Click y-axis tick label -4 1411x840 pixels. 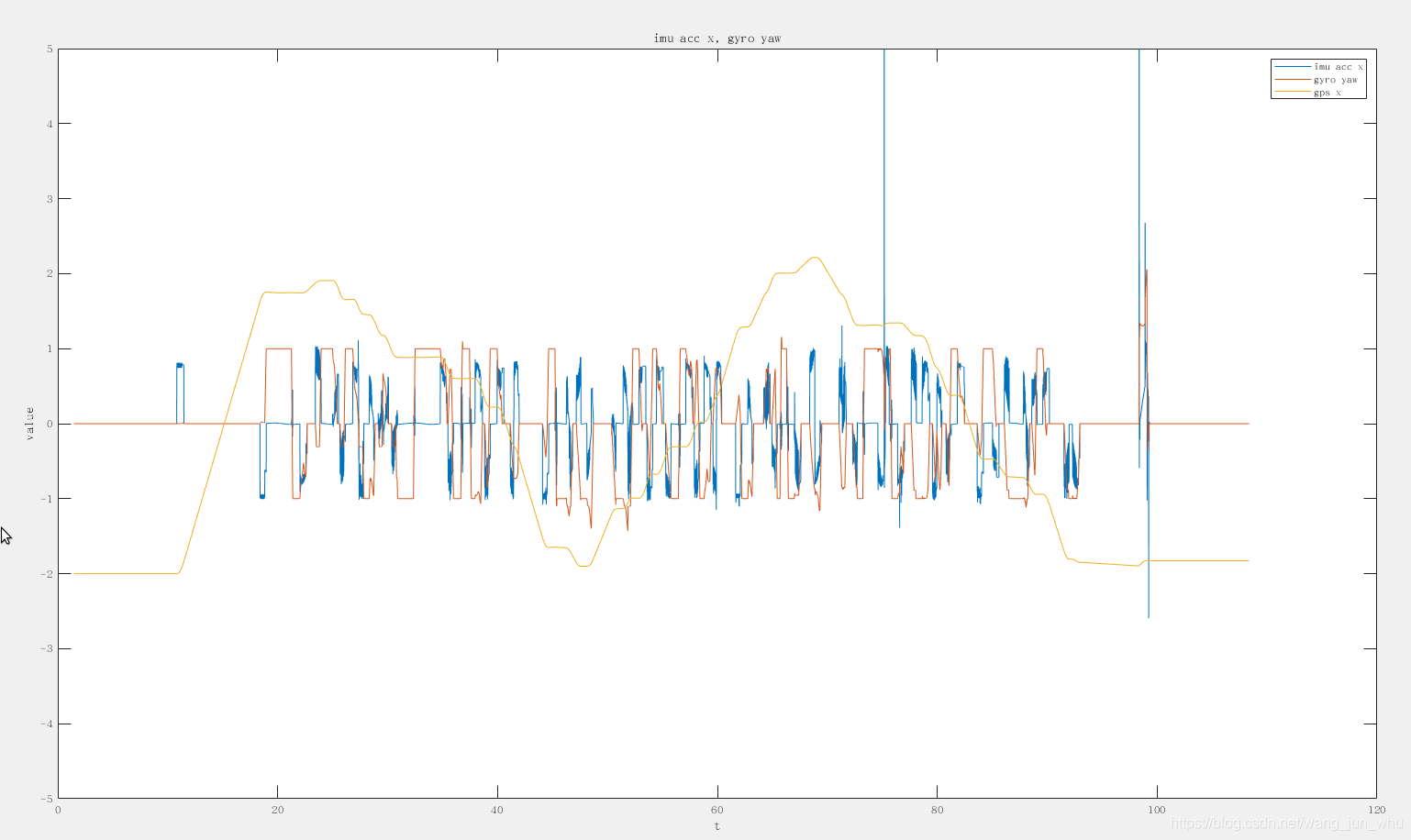pyautogui.click(x=46, y=724)
